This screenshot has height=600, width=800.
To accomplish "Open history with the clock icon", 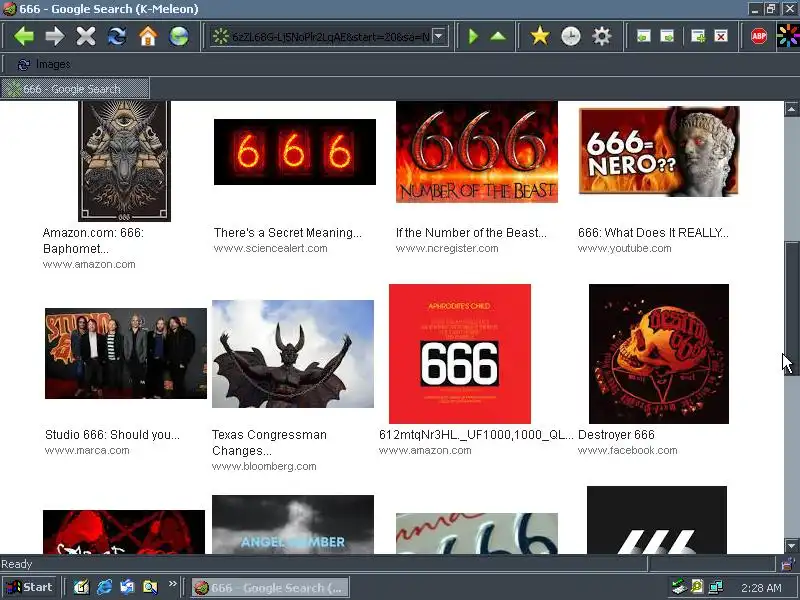I will pyautogui.click(x=570, y=36).
